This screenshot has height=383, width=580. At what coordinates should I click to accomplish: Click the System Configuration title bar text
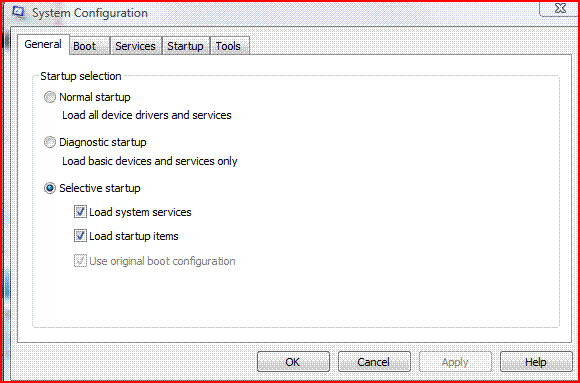point(90,13)
